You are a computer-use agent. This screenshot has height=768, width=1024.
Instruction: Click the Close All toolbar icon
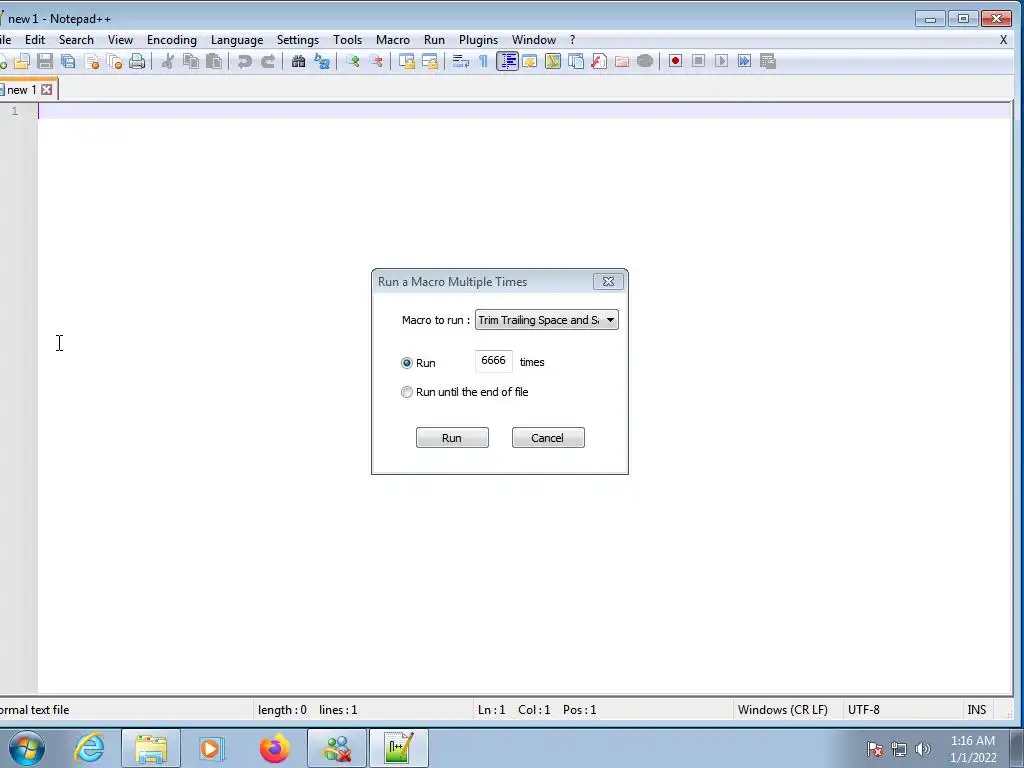114,61
